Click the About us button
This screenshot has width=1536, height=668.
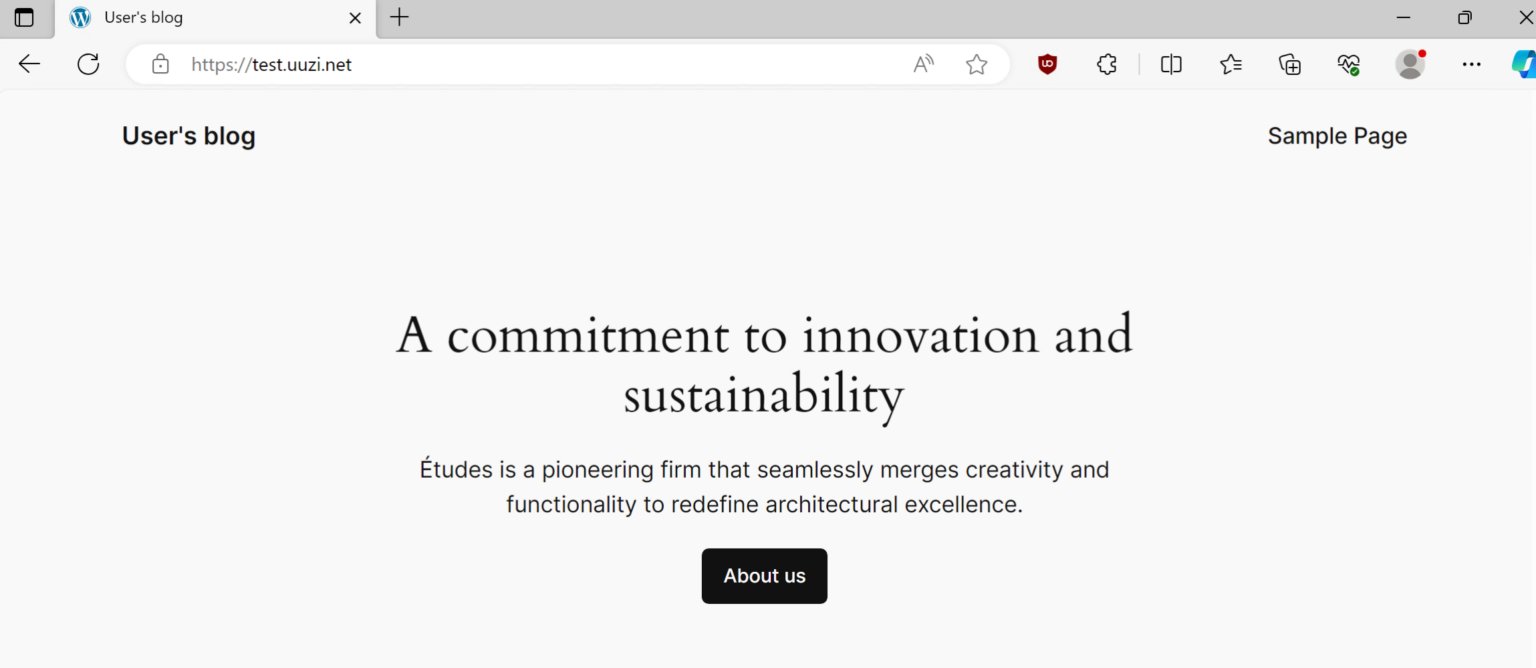pos(764,576)
